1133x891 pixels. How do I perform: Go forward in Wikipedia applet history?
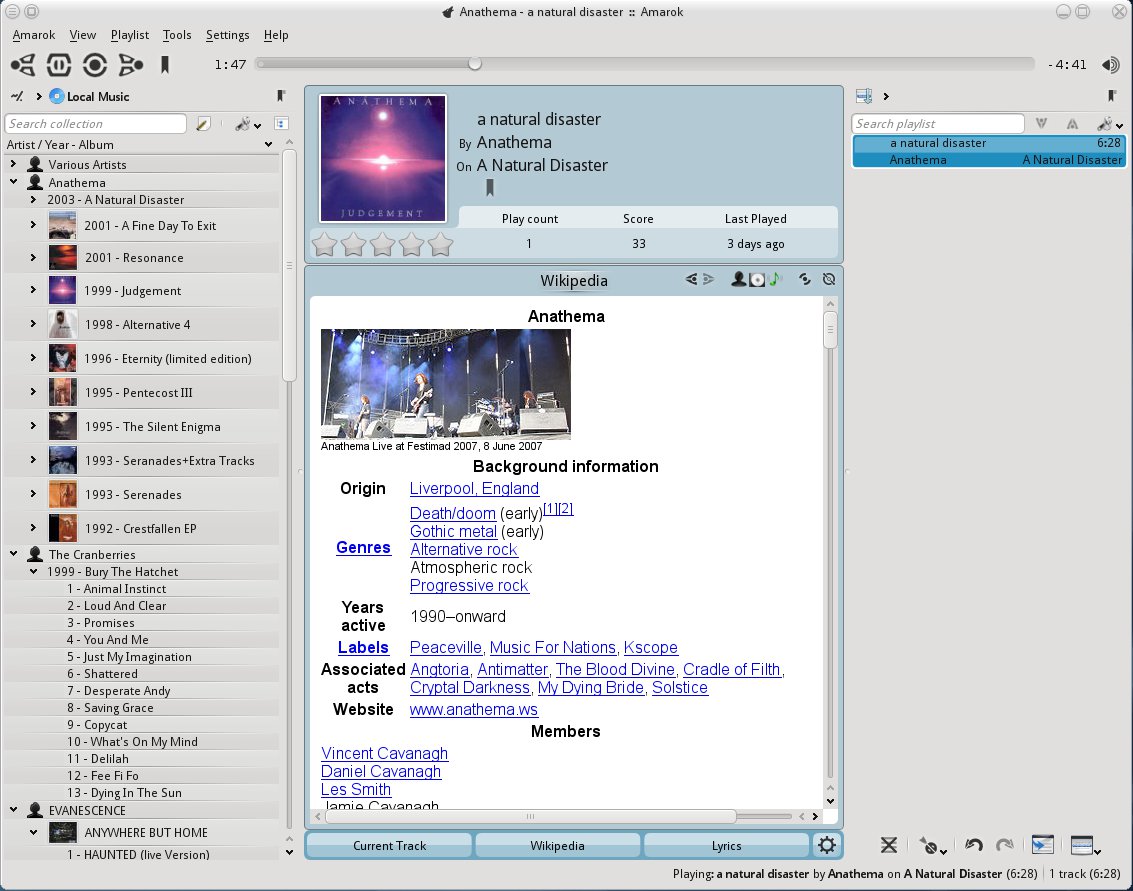click(708, 279)
